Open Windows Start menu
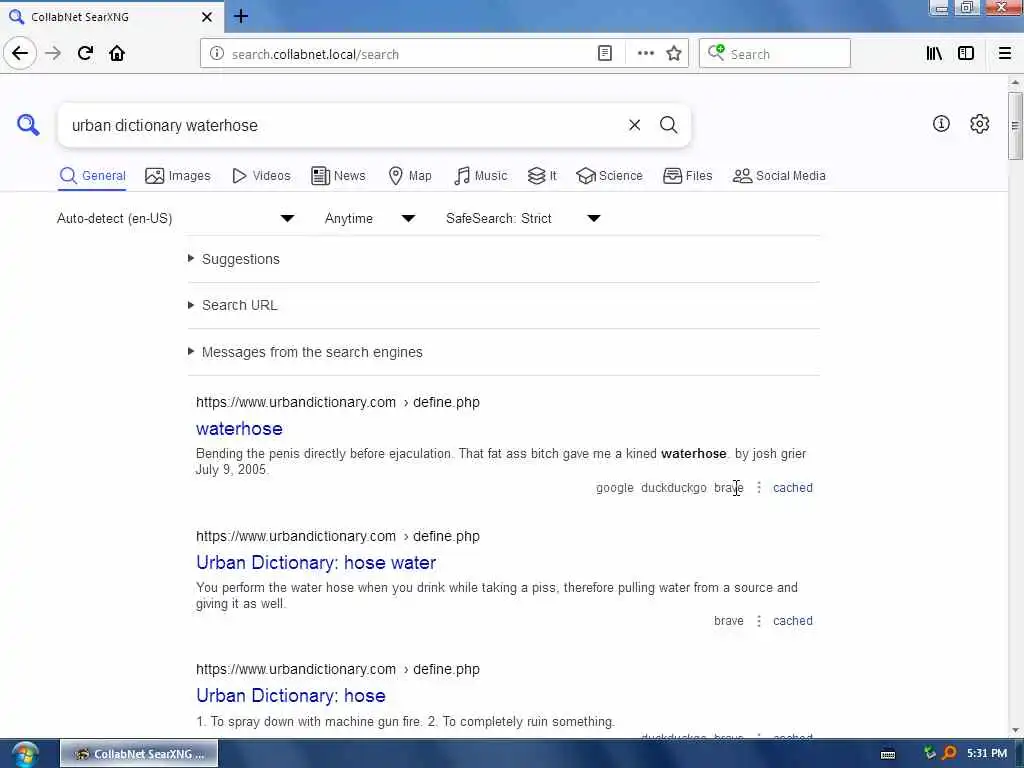This screenshot has width=1024, height=768. [x=24, y=754]
